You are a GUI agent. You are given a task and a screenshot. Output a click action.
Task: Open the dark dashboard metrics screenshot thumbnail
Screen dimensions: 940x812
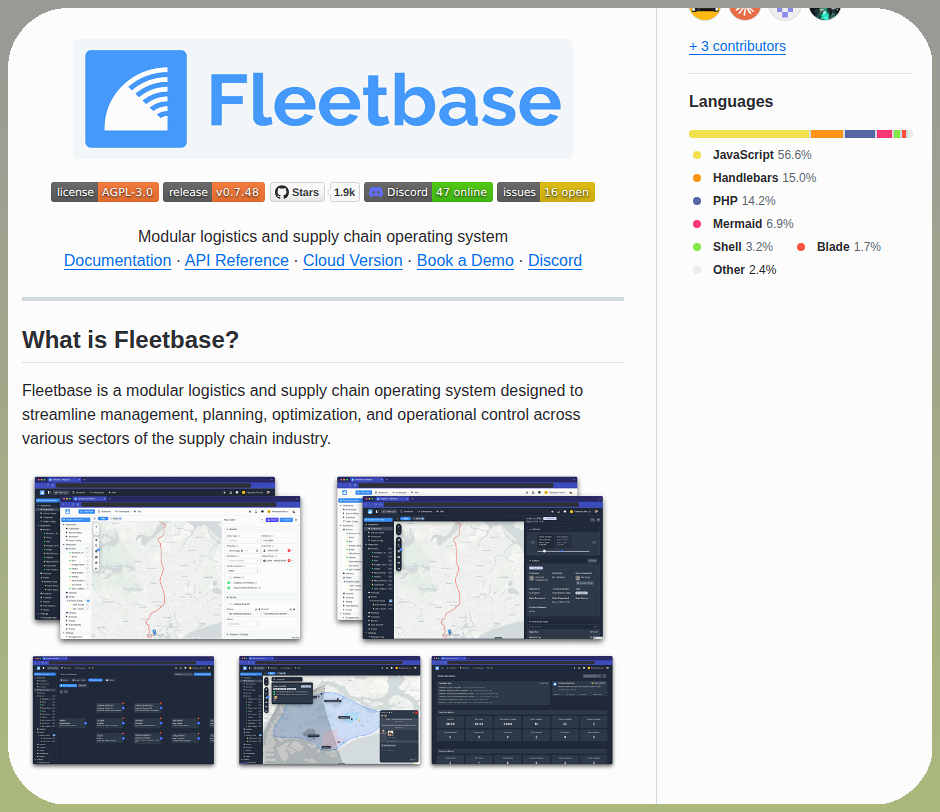click(x=522, y=710)
